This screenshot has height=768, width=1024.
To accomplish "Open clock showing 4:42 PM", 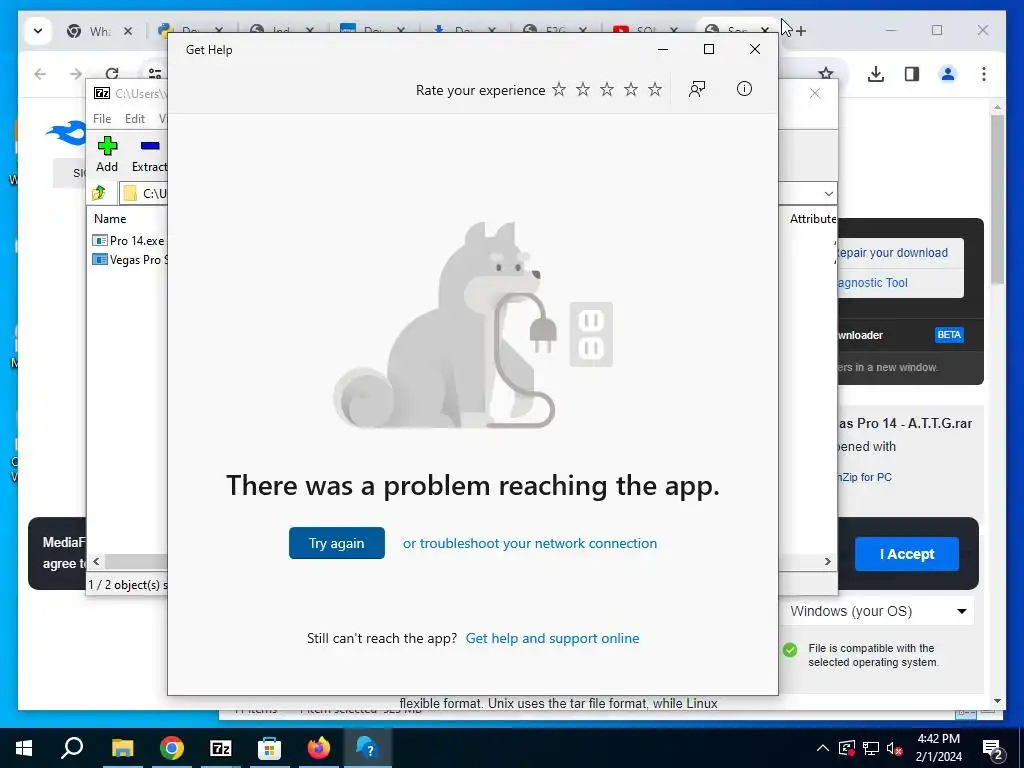I will tap(938, 748).
